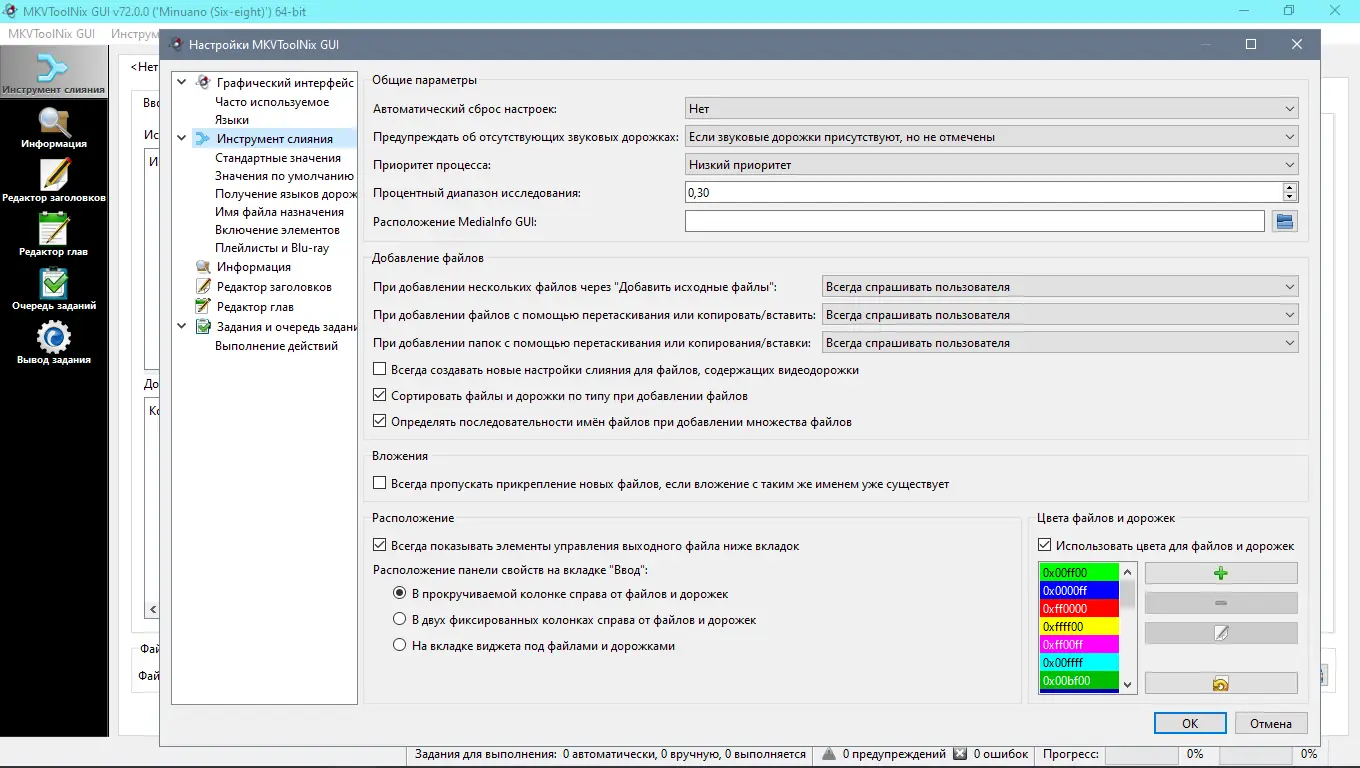
Task: Click the pencil icon to edit selected color
Action: click(x=1220, y=632)
